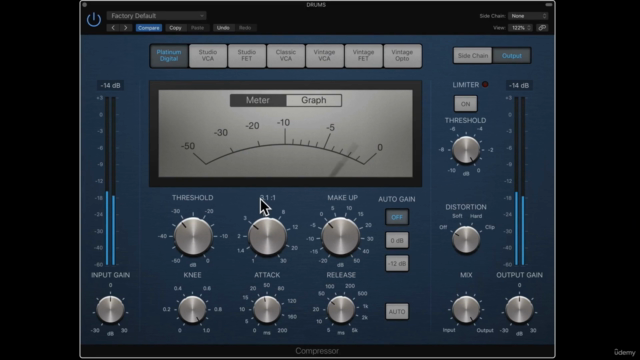The height and width of the screenshot is (360, 640).
Task: Click the Make Up gain knob
Action: [x=340, y=236]
